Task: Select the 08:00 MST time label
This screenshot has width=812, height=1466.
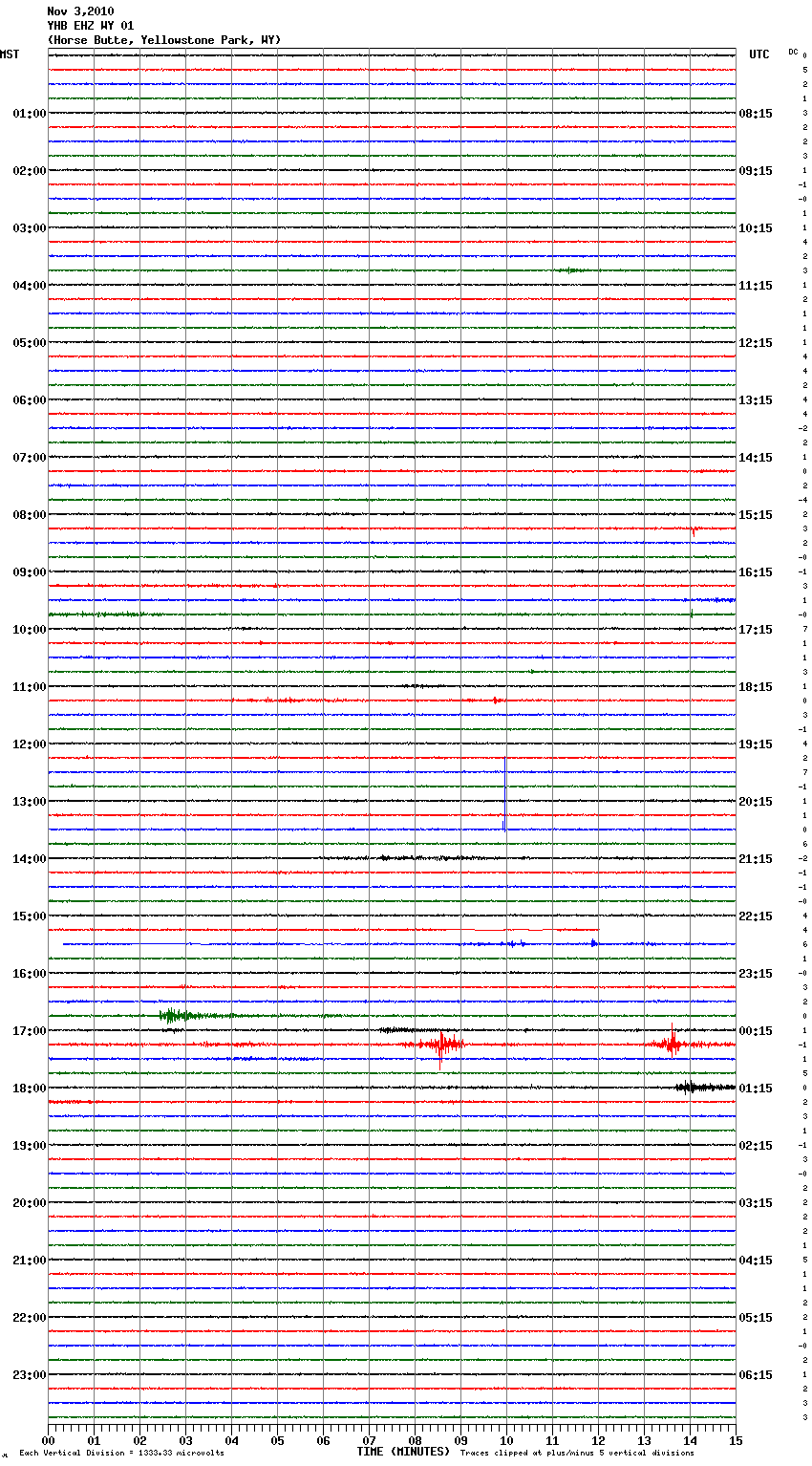Action: tap(30, 515)
